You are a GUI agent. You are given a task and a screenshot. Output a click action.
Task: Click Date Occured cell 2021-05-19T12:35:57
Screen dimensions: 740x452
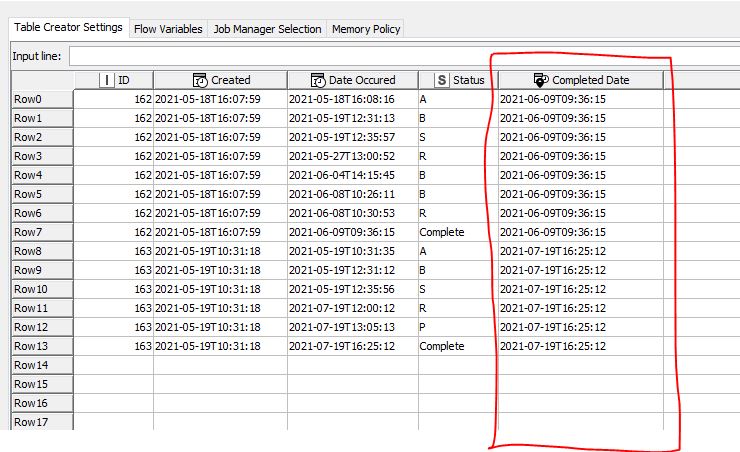[353, 137]
